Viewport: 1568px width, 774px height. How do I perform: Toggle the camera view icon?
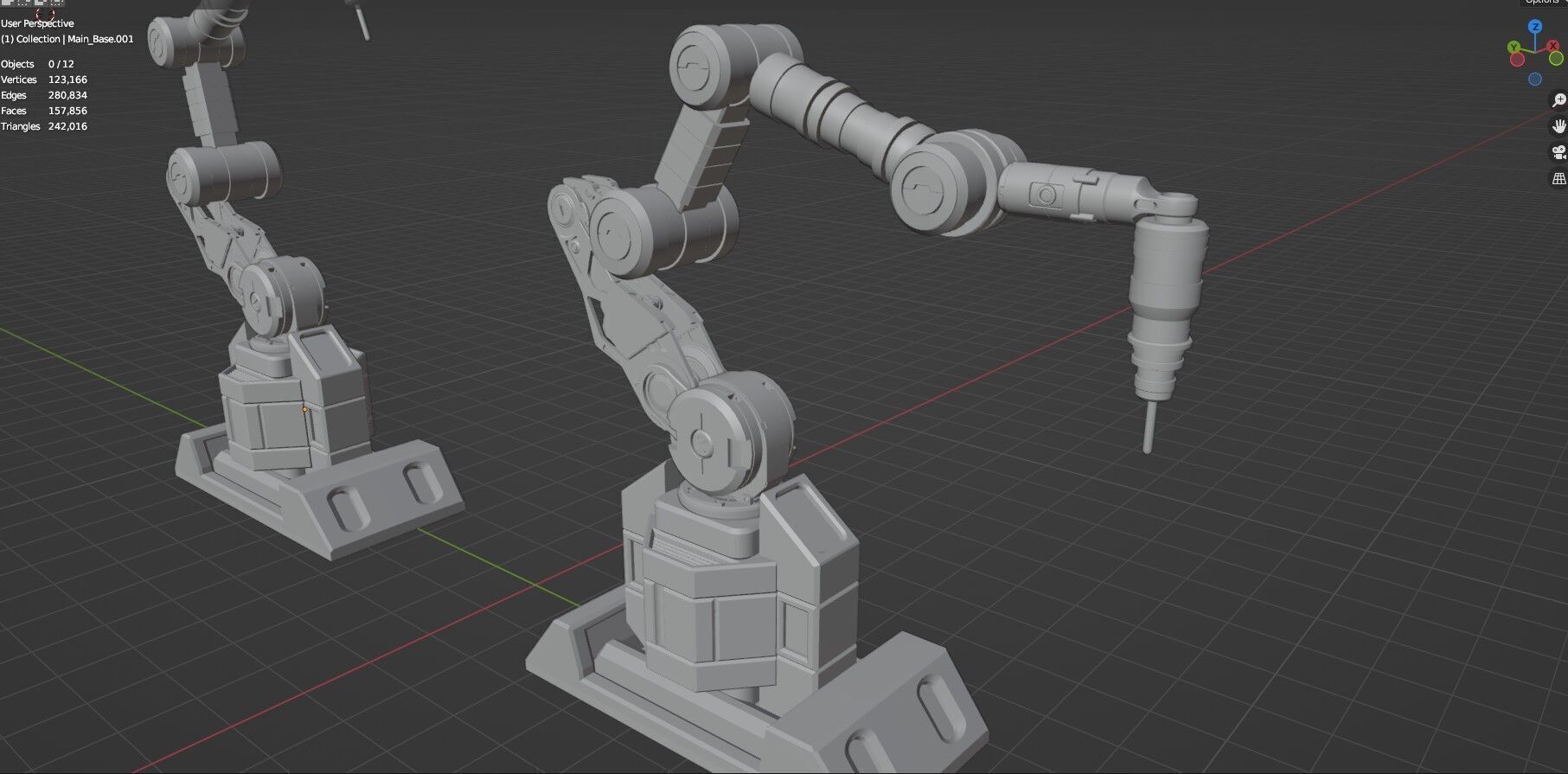(x=1558, y=153)
